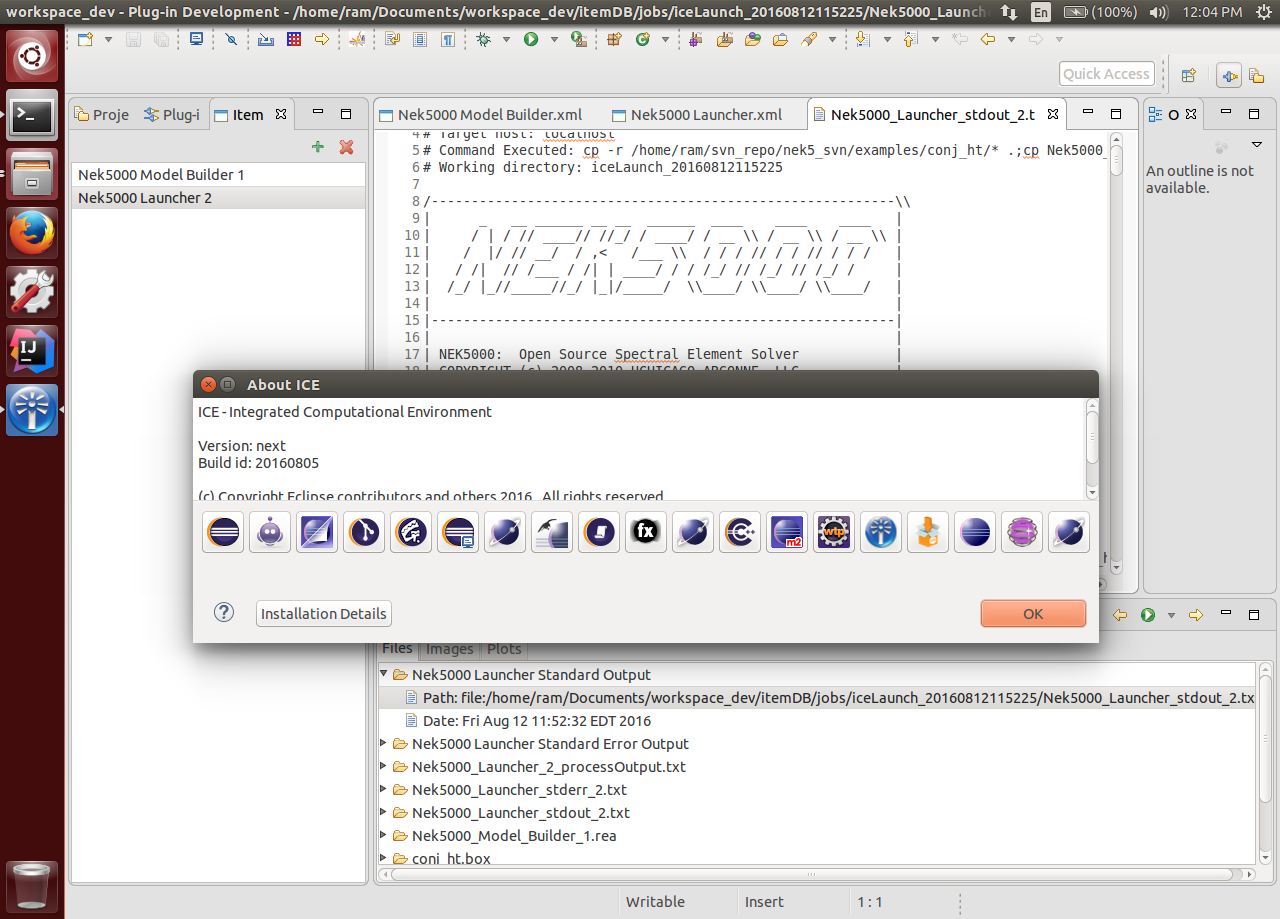The height and width of the screenshot is (919, 1280).
Task: Switch to the Plots tab in bottom panel
Action: [504, 648]
